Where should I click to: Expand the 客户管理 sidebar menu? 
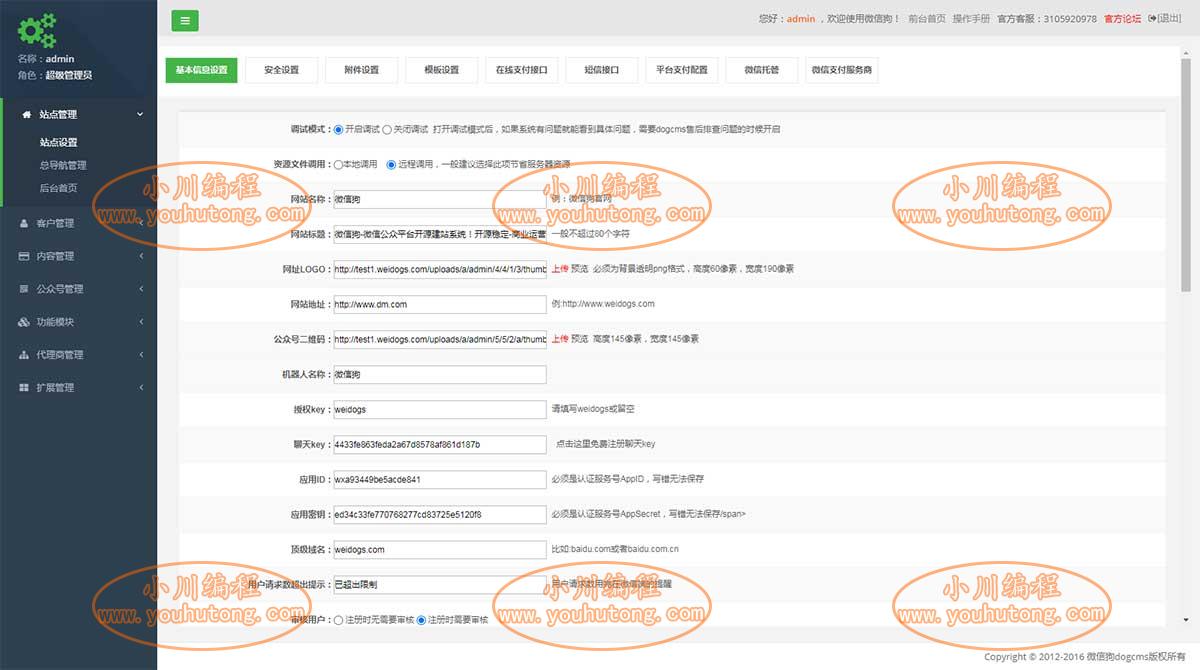78,223
